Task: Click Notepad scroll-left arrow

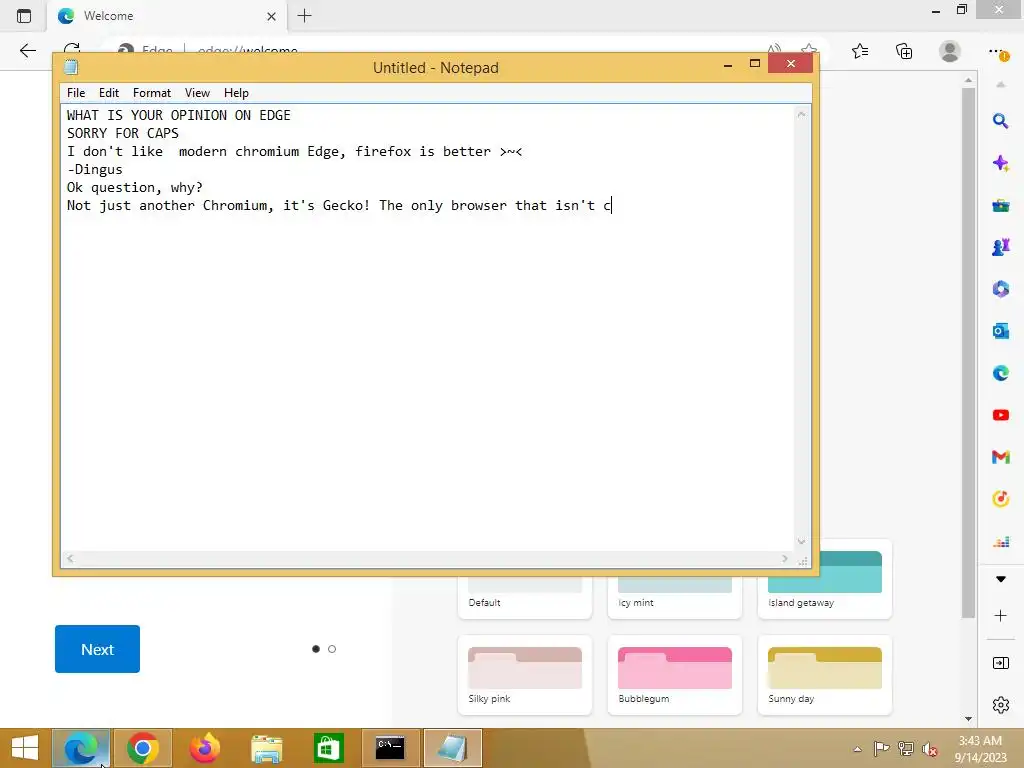Action: tap(70, 558)
